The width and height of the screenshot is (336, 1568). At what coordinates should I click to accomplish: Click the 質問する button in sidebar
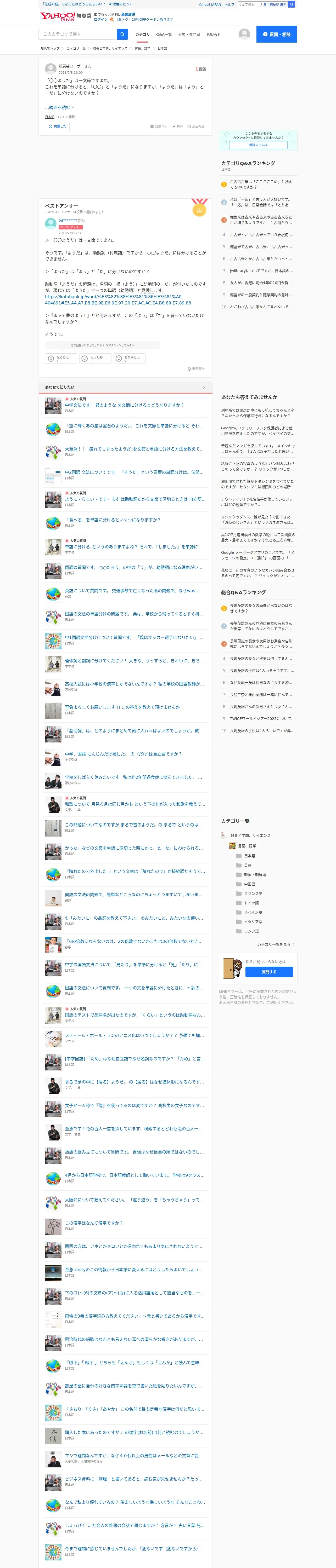coord(269,972)
